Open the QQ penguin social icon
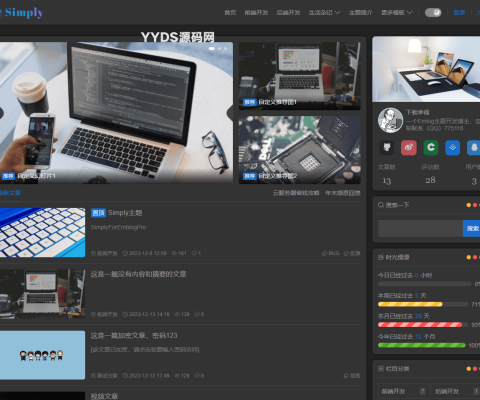This screenshot has width=480, height=400. tap(474, 148)
